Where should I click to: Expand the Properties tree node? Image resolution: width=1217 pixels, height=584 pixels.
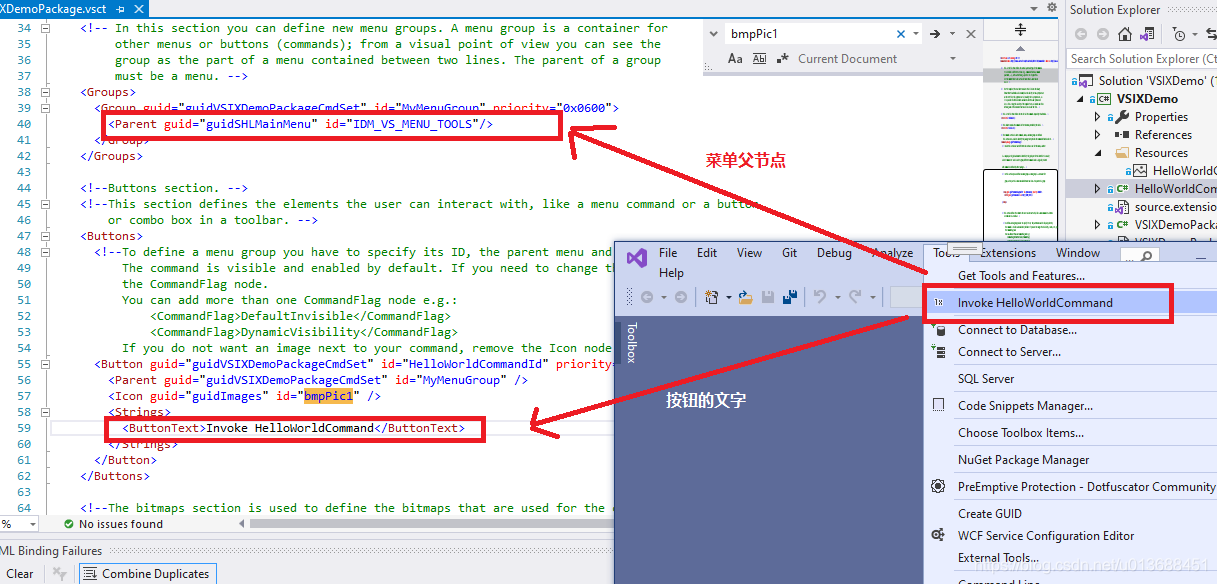pos(1098,117)
